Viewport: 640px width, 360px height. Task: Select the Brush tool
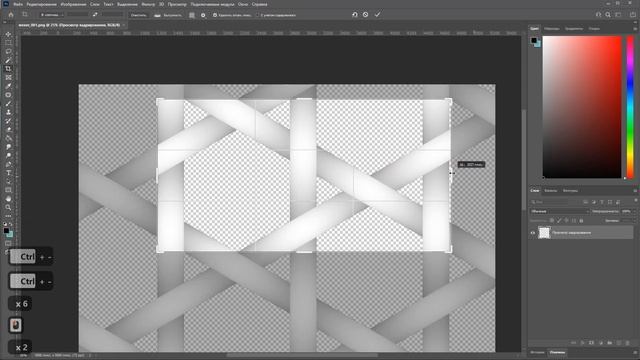tap(8, 103)
